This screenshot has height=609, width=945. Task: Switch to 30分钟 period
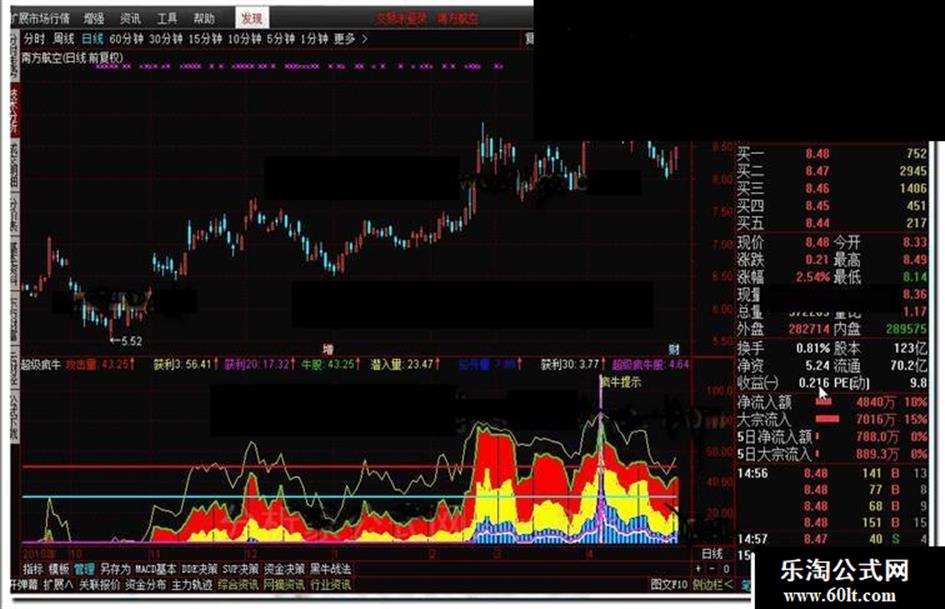click(x=165, y=39)
